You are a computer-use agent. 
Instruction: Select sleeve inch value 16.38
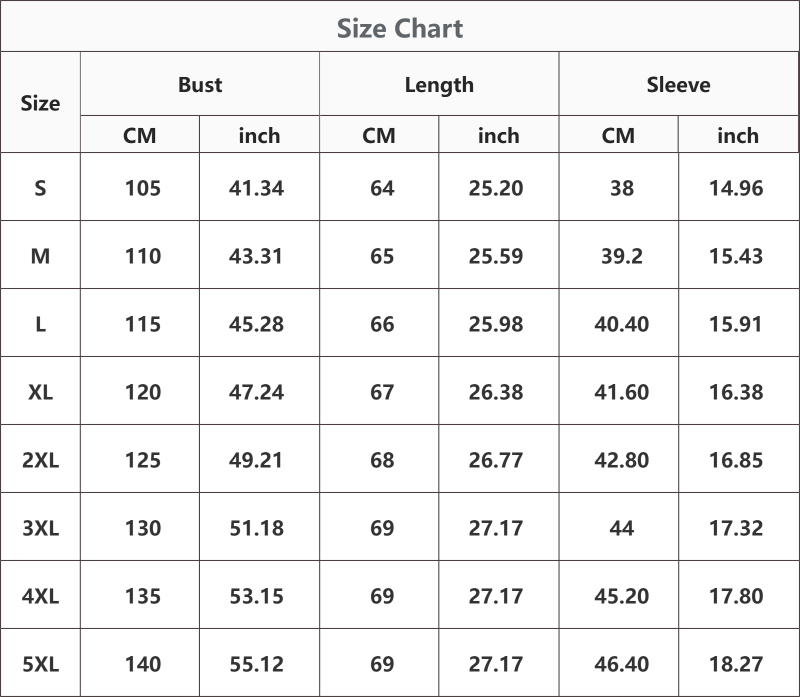[736, 392]
